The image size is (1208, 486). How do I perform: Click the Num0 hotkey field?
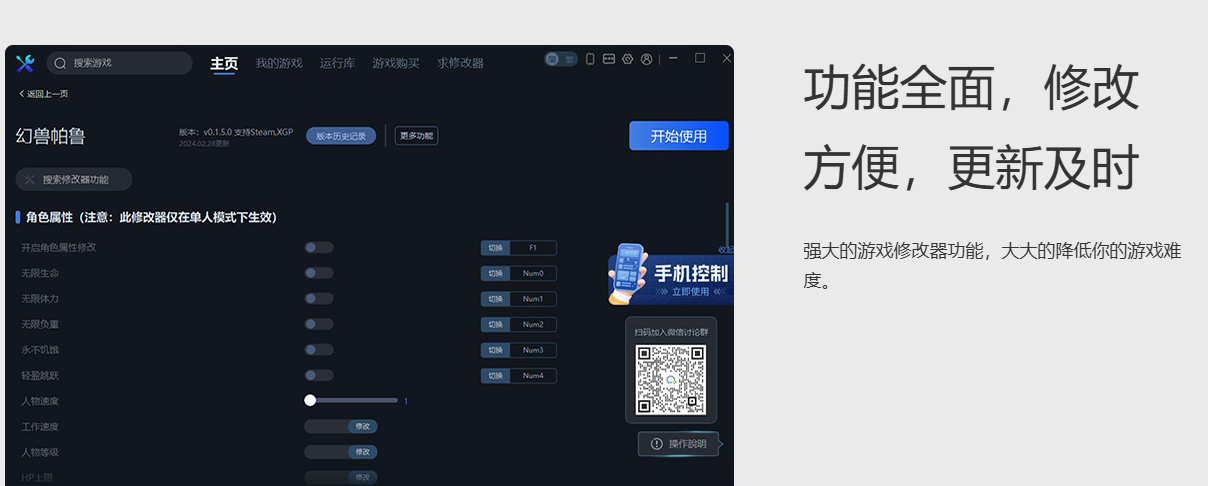pos(533,273)
